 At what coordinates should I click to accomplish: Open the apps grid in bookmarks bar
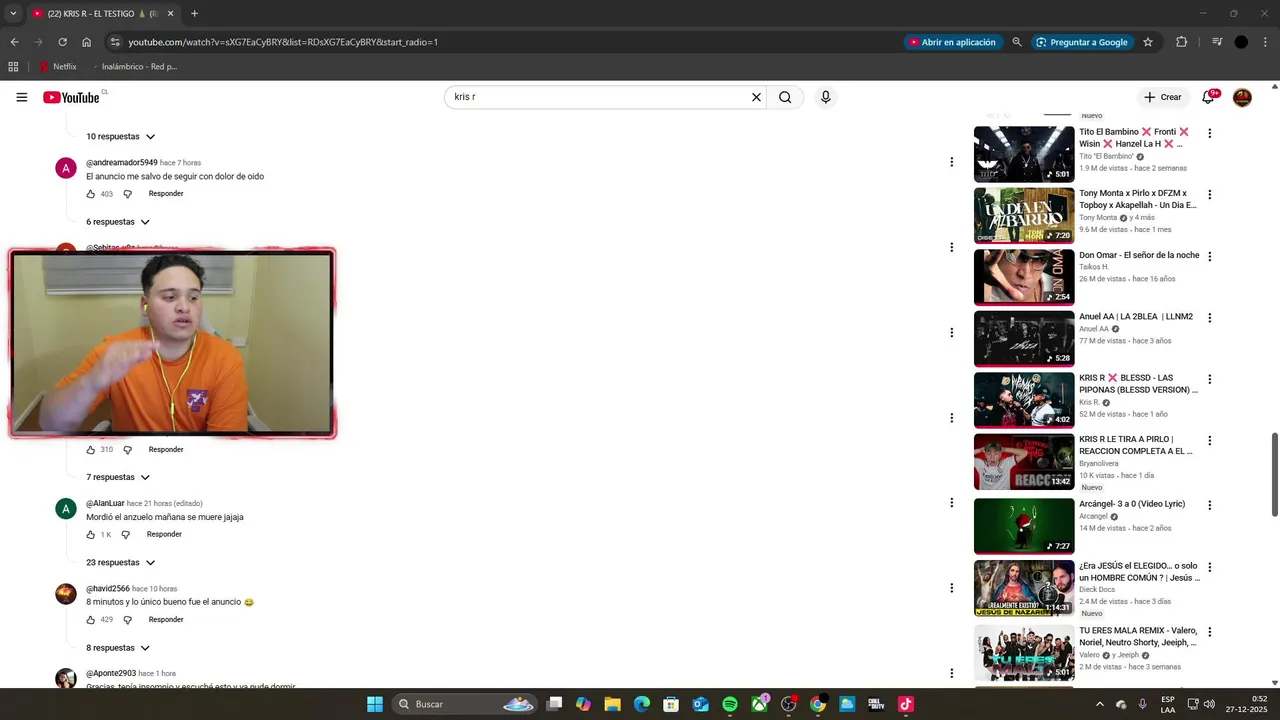point(13,67)
